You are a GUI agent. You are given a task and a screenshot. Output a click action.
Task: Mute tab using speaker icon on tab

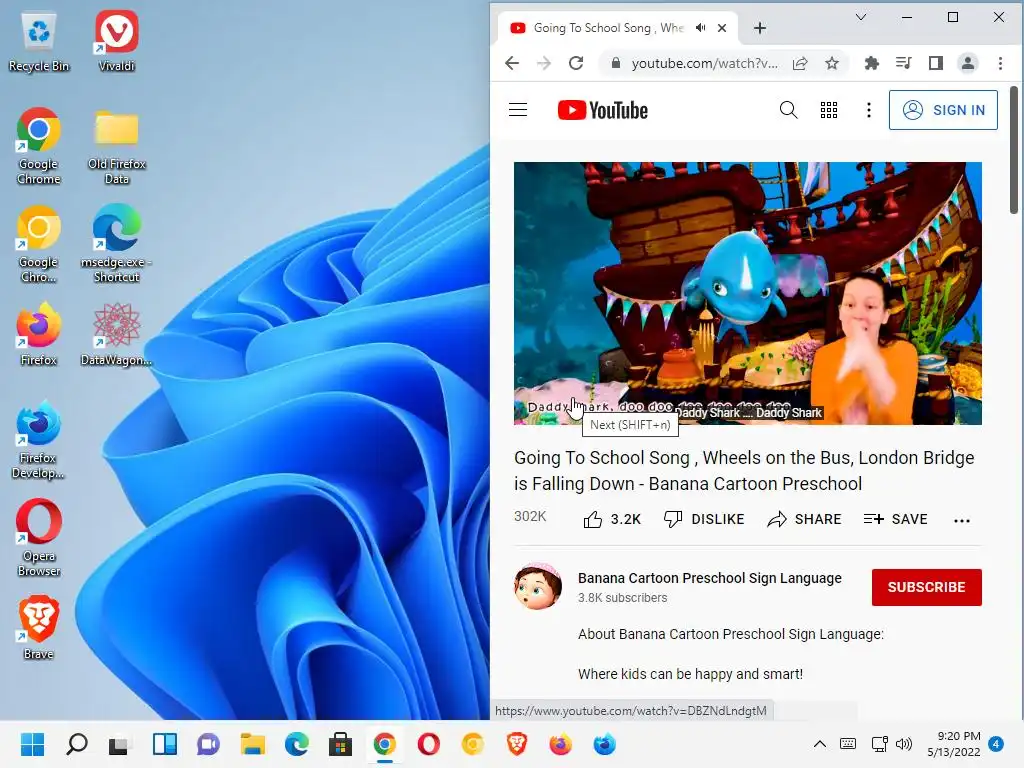701,28
